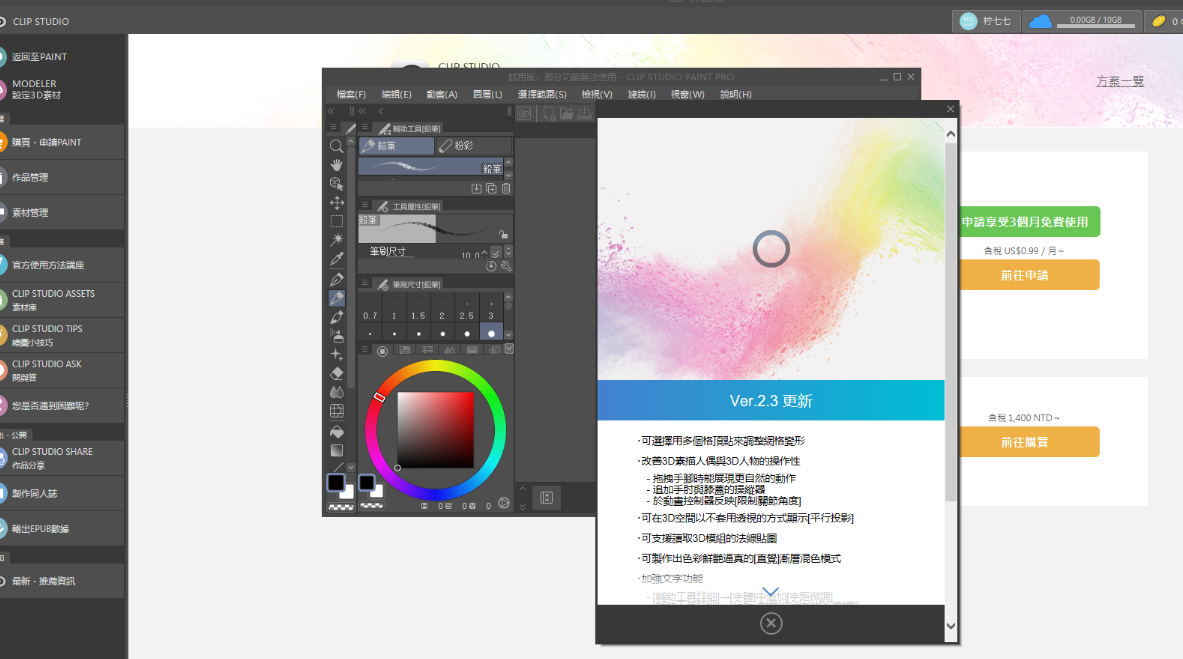
Task: Expand update notes with blue chevron
Action: 770,593
